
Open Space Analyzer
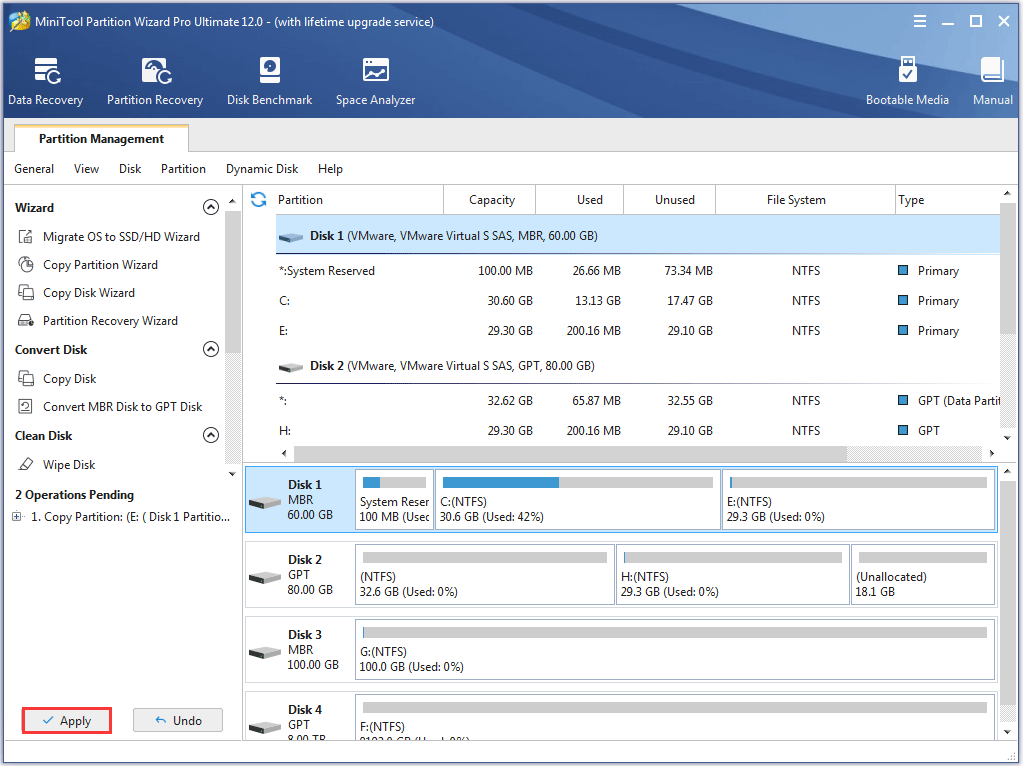click(x=376, y=82)
